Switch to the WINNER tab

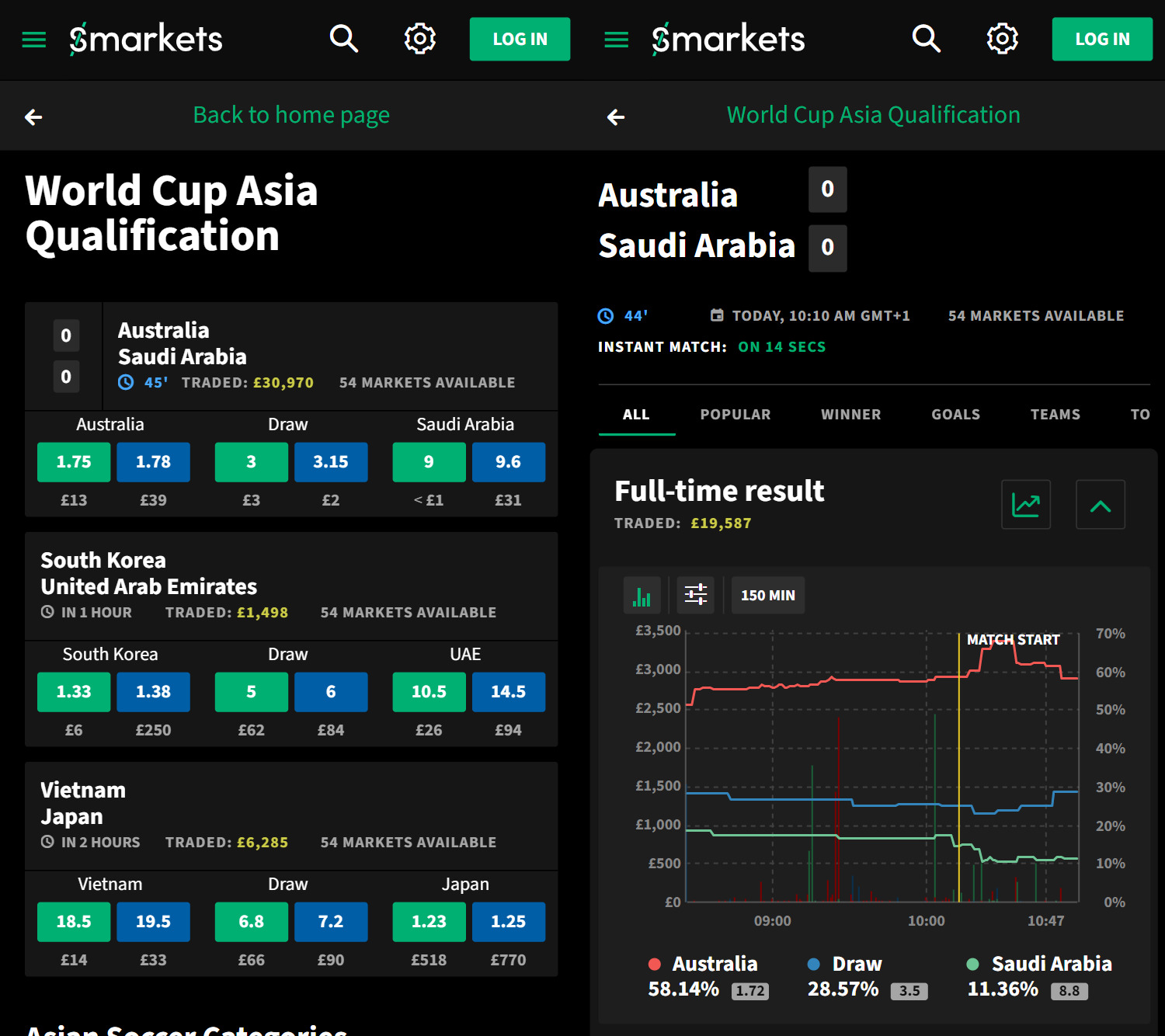tap(851, 415)
